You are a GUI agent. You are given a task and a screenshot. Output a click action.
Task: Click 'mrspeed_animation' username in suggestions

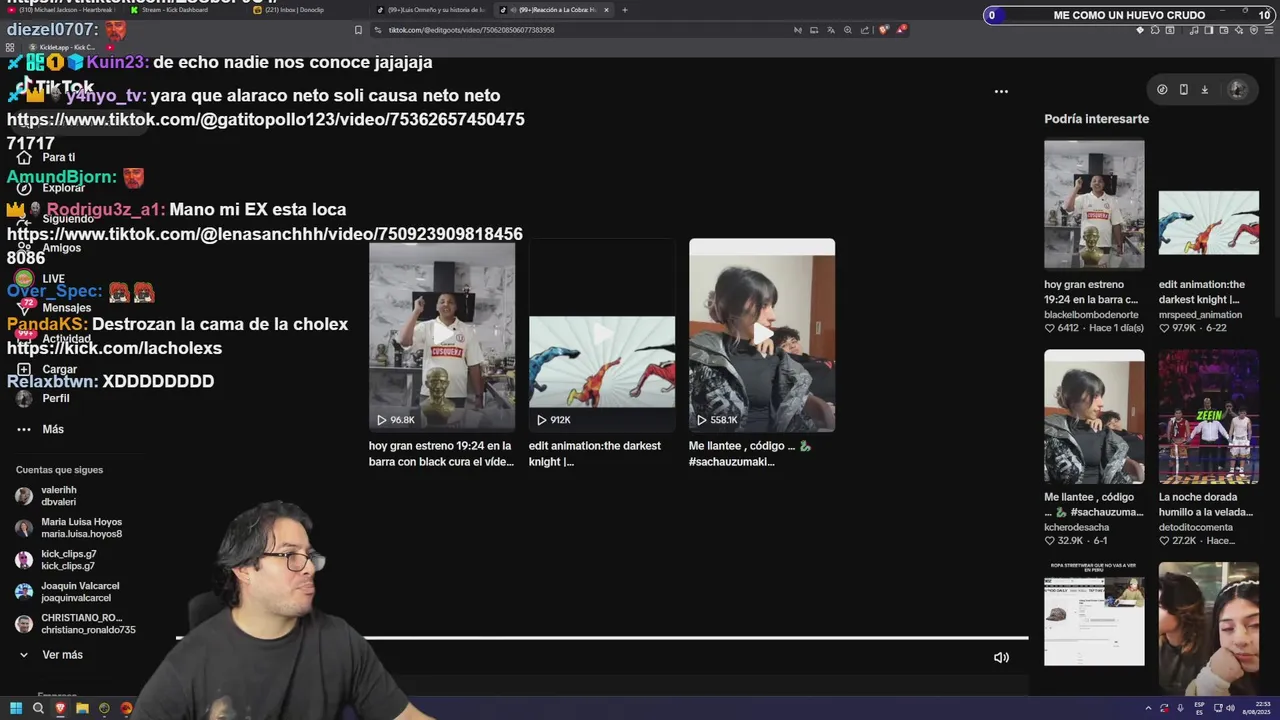1200,315
